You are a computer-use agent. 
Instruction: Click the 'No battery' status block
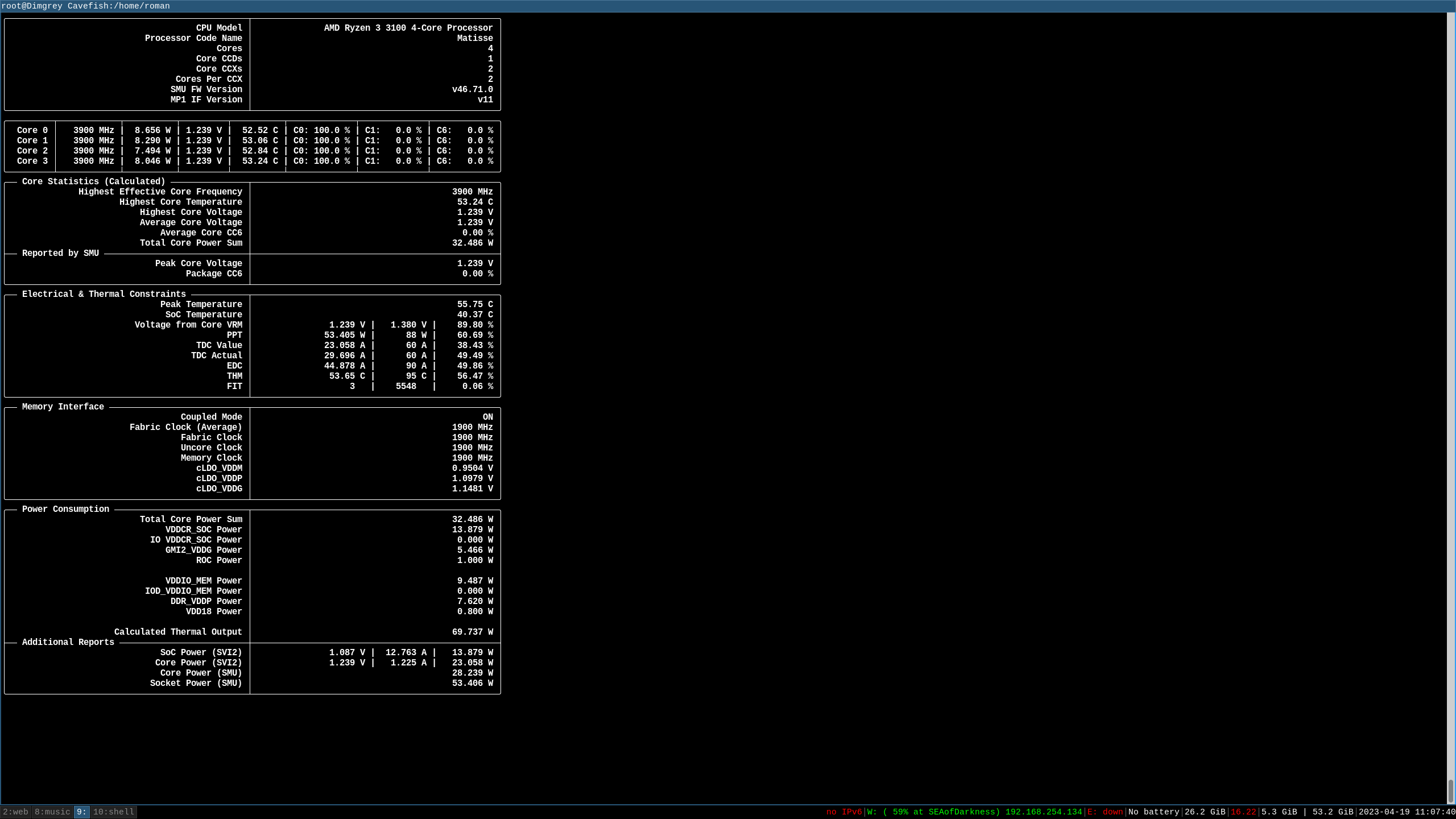(1153, 812)
